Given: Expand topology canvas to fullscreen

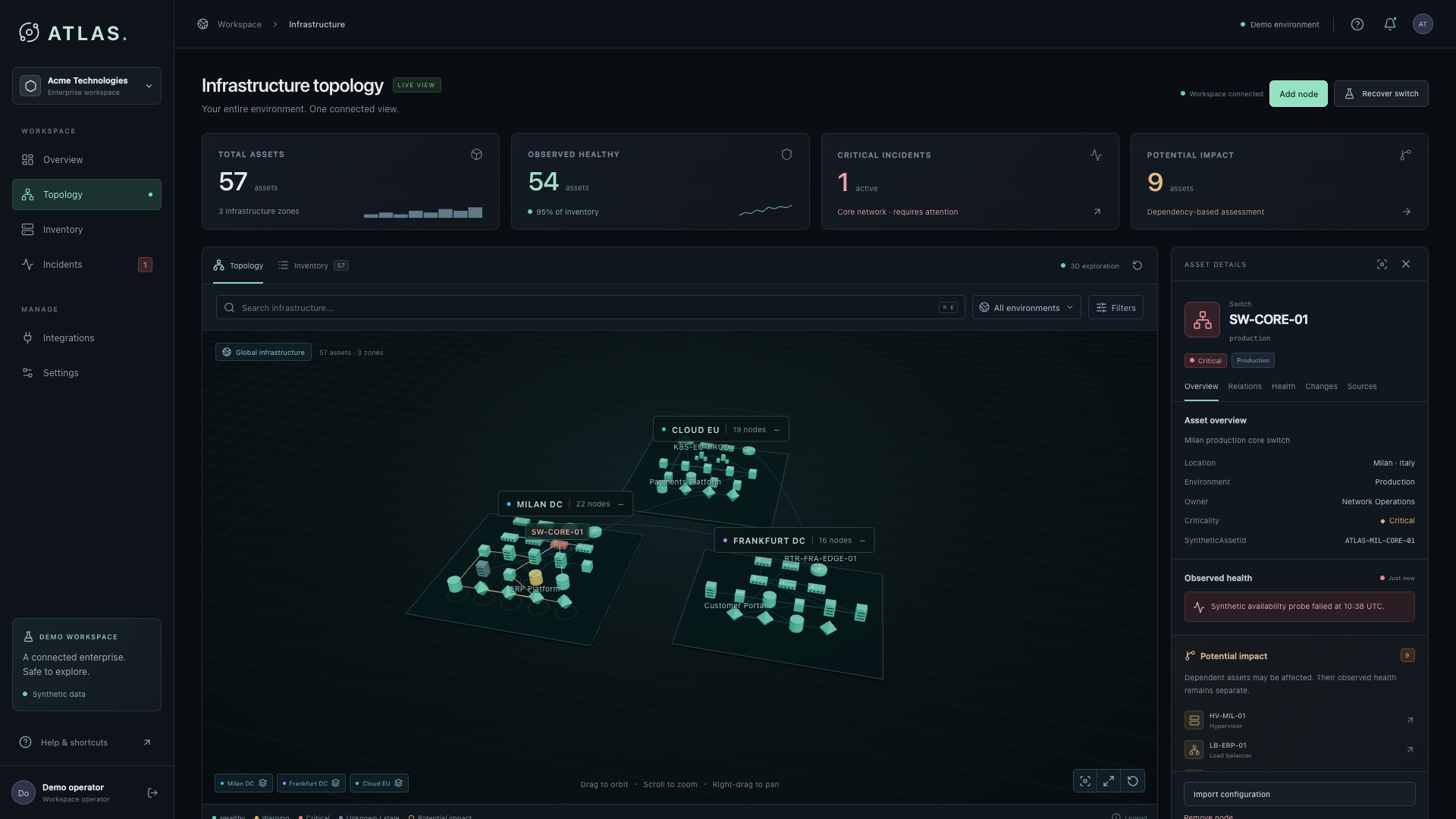Looking at the screenshot, I should 1109,781.
